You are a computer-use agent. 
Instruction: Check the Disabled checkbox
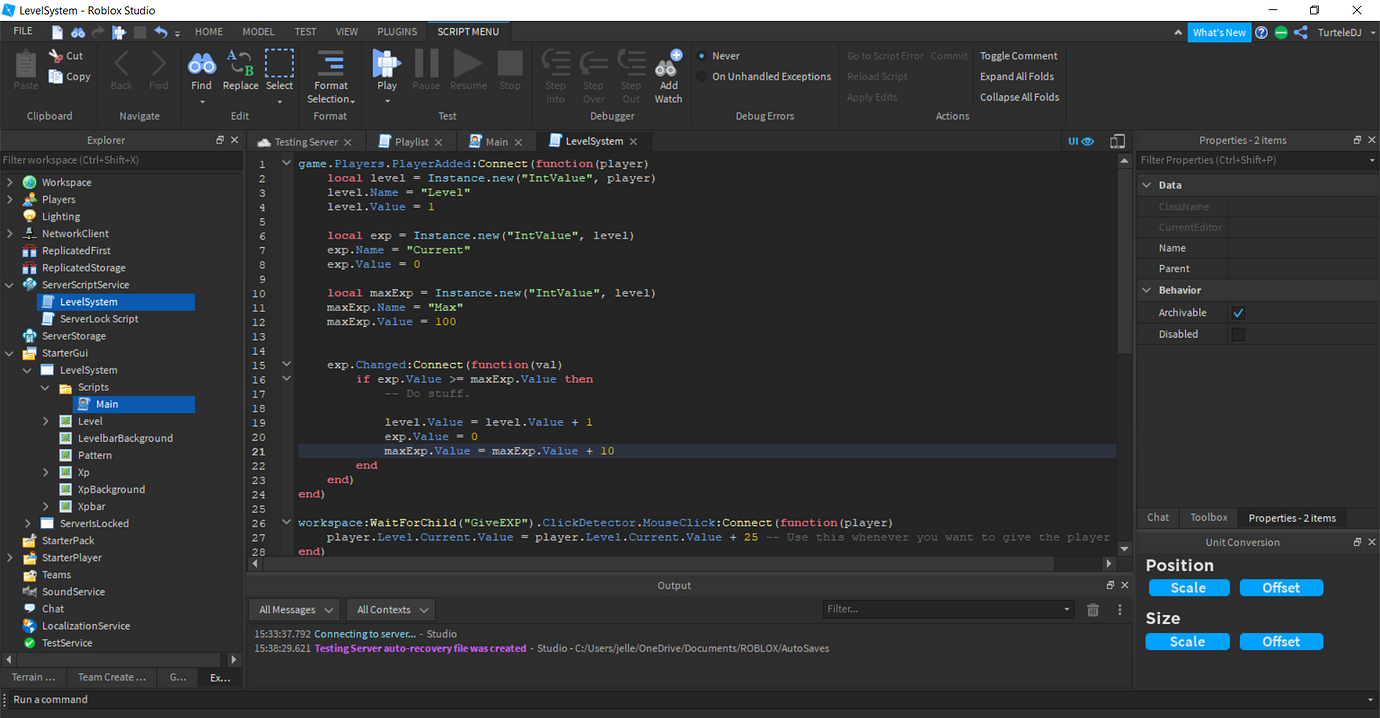[1238, 334]
